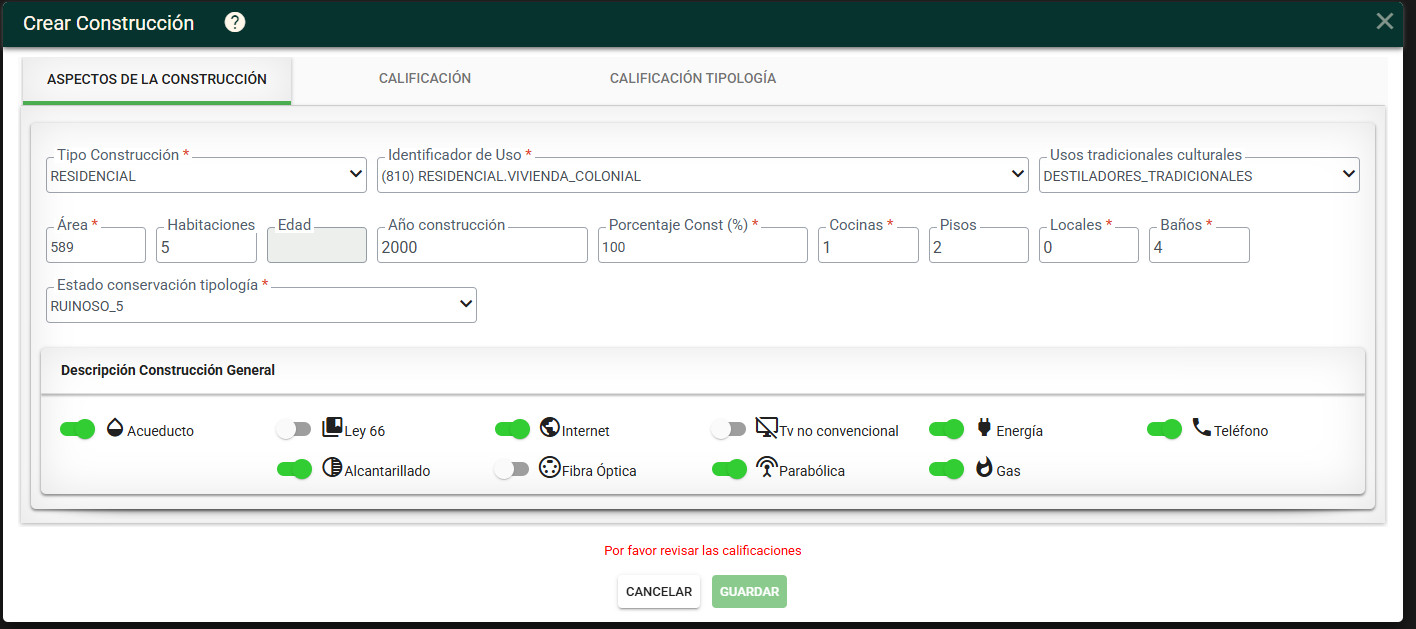Image resolution: width=1416 pixels, height=629 pixels.
Task: Switch off the Teléfono toggle
Action: (1164, 429)
